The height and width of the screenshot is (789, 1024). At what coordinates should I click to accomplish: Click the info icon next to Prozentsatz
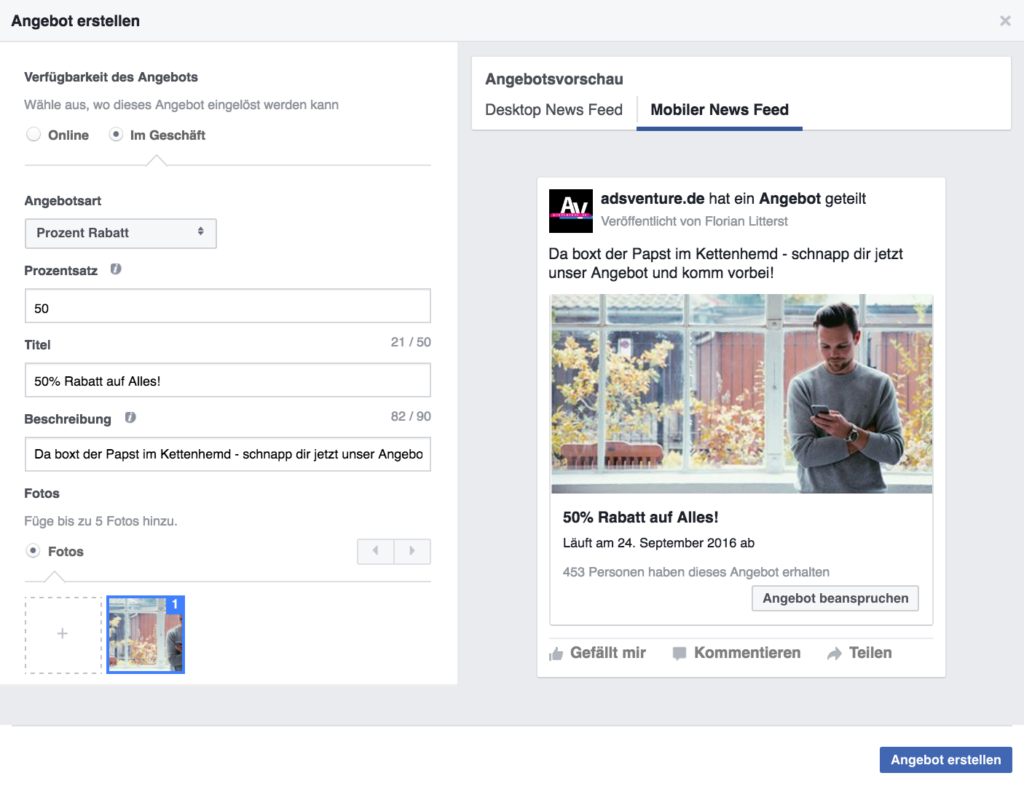[116, 270]
